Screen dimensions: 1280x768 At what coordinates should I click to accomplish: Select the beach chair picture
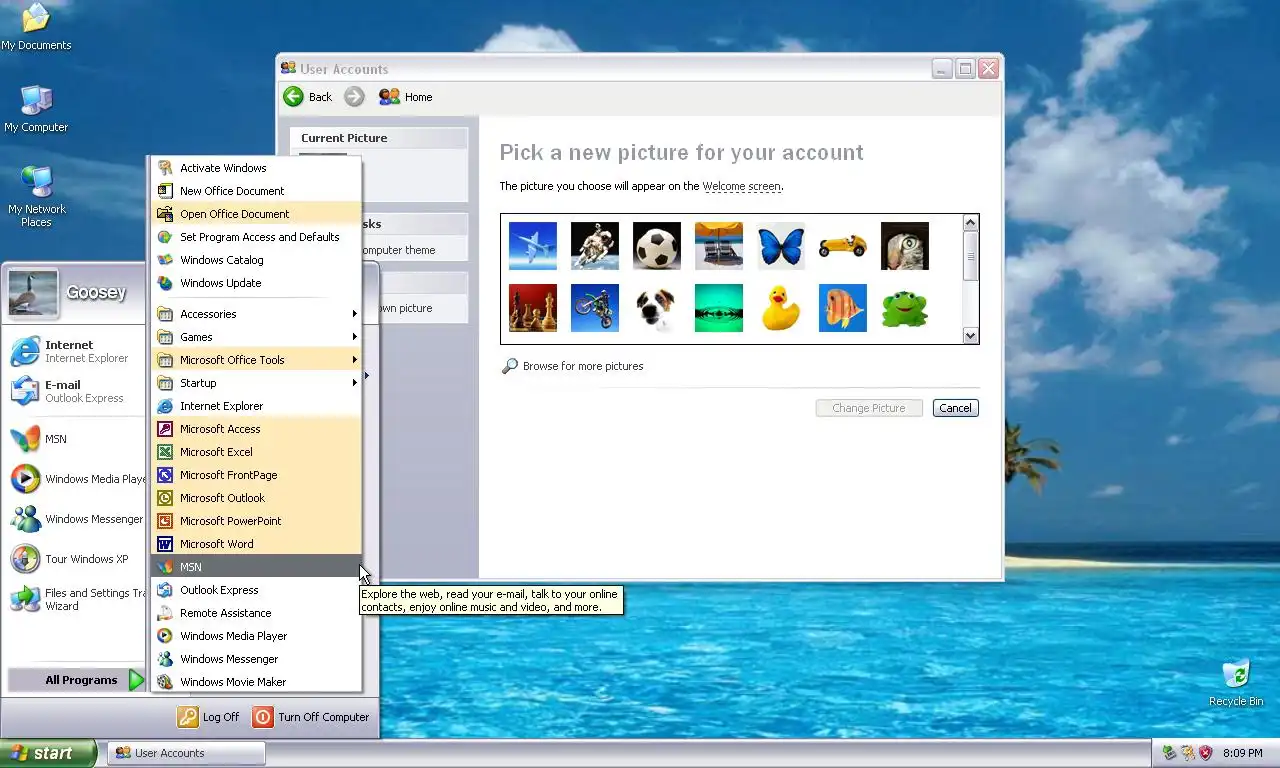point(719,246)
